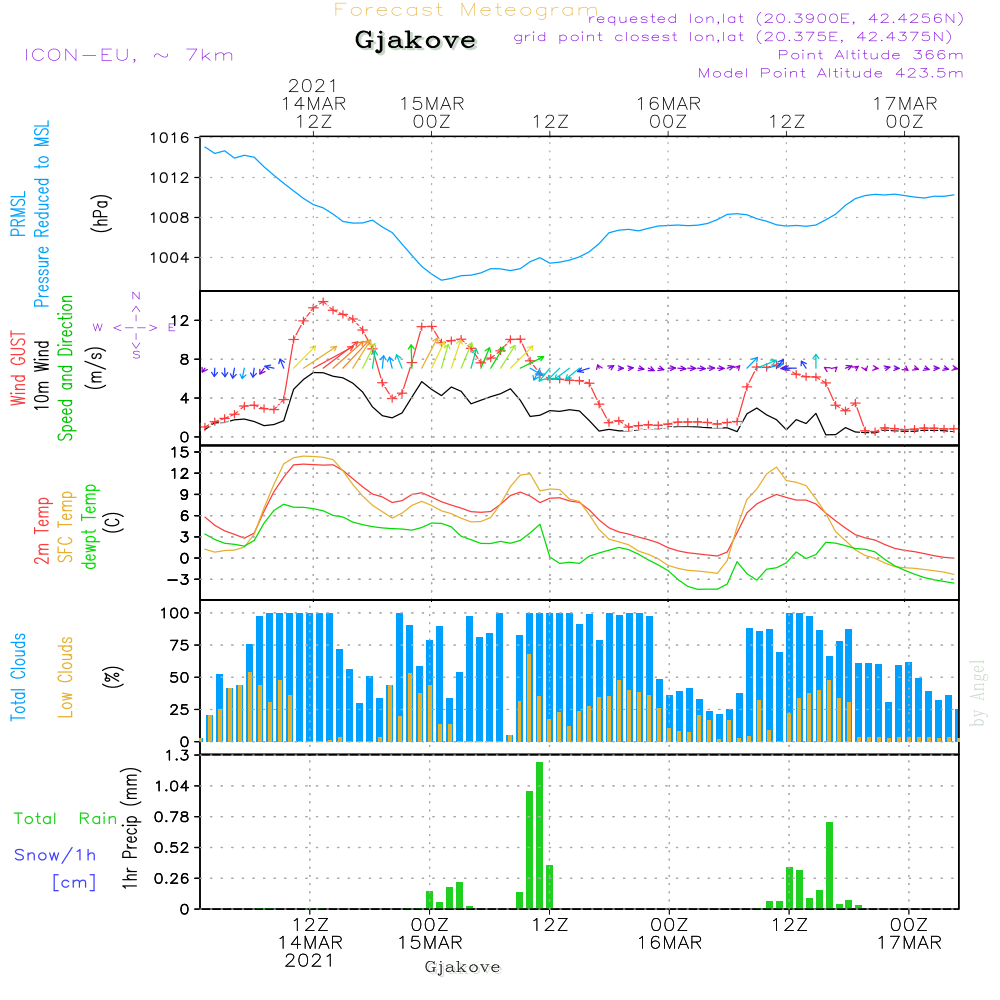Click the '0.78' precipitation axis tick
Viewport: 1000px width, 1000px height.
coord(172,817)
